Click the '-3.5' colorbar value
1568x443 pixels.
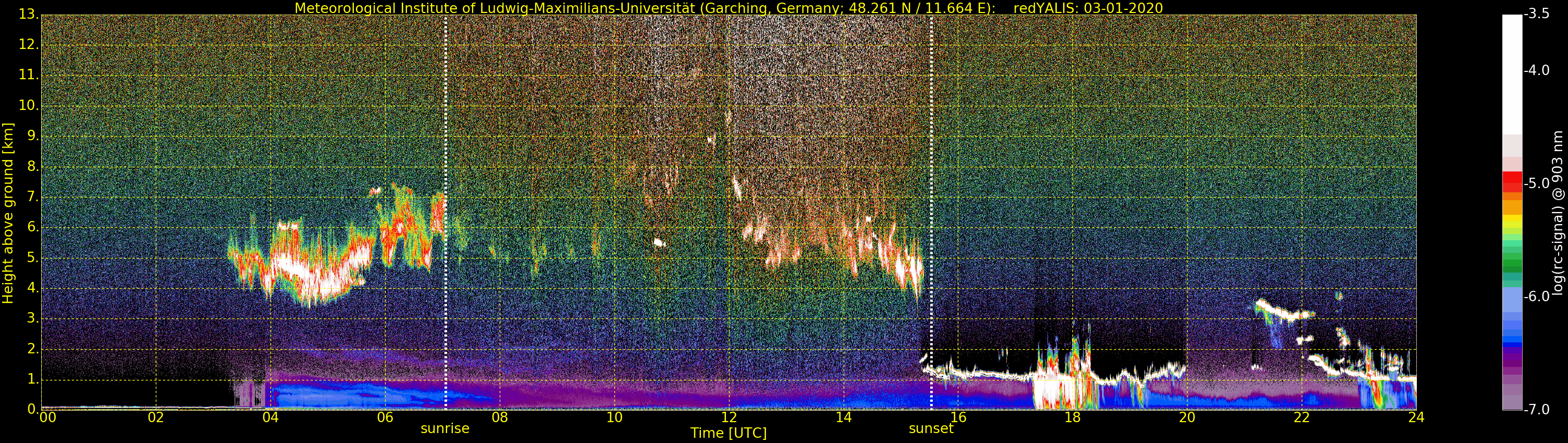coord(1536,14)
